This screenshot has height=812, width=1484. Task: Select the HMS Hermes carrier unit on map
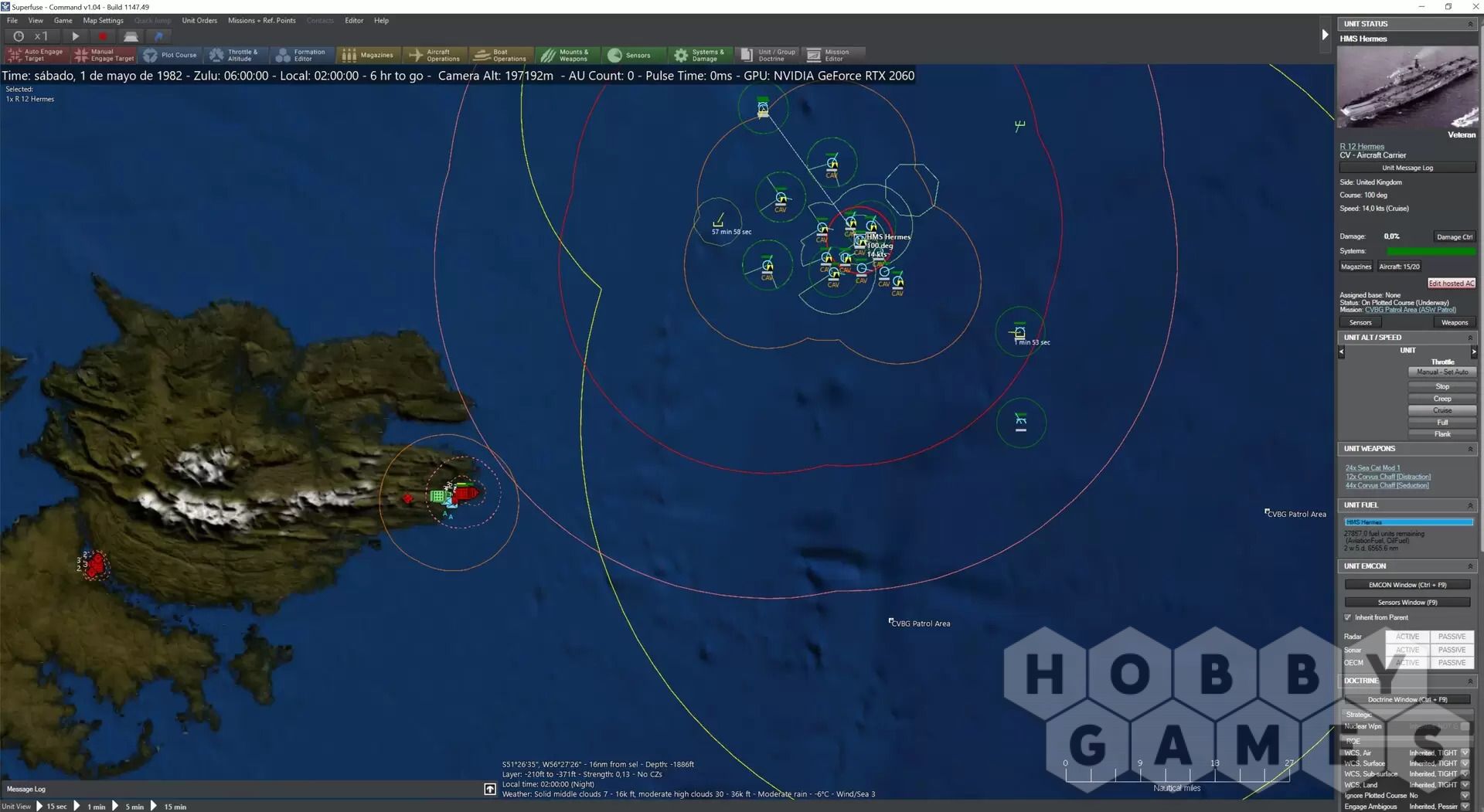tap(860, 240)
